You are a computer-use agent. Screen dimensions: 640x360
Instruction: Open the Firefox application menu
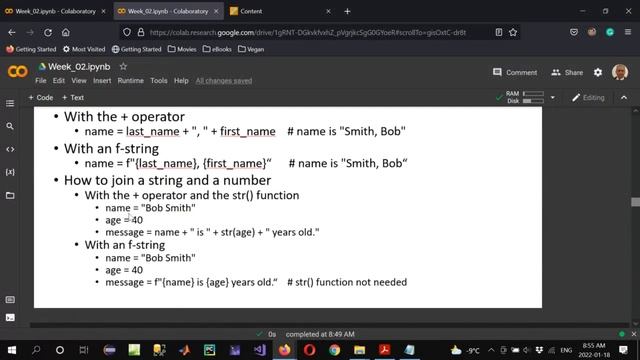628,32
